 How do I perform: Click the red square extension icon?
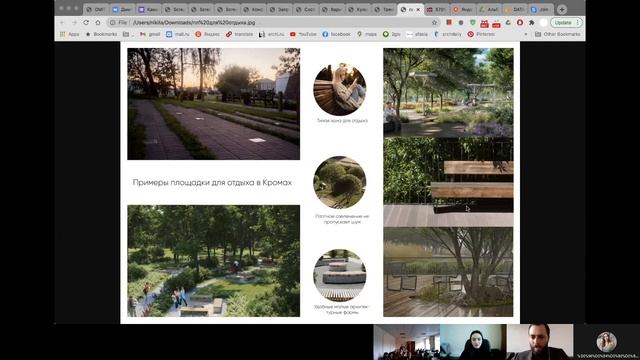(449, 23)
